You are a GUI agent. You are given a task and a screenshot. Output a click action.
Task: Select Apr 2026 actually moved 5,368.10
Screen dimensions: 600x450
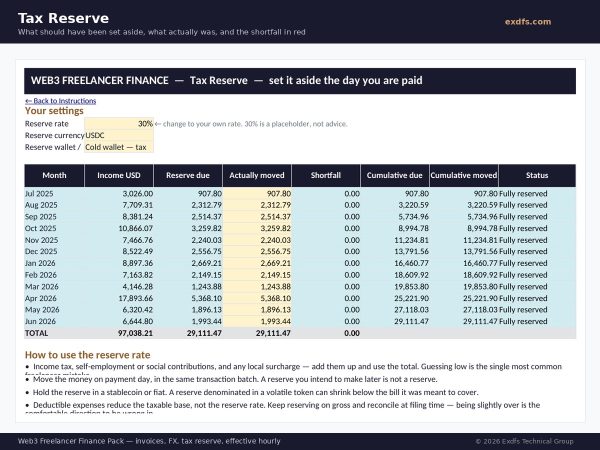coord(257,298)
